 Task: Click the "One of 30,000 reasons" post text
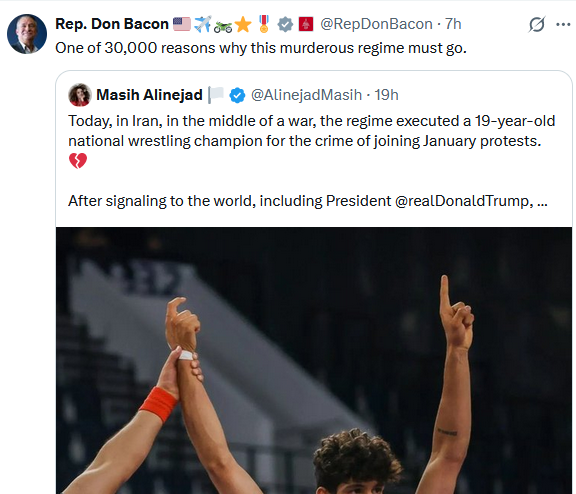click(261, 48)
